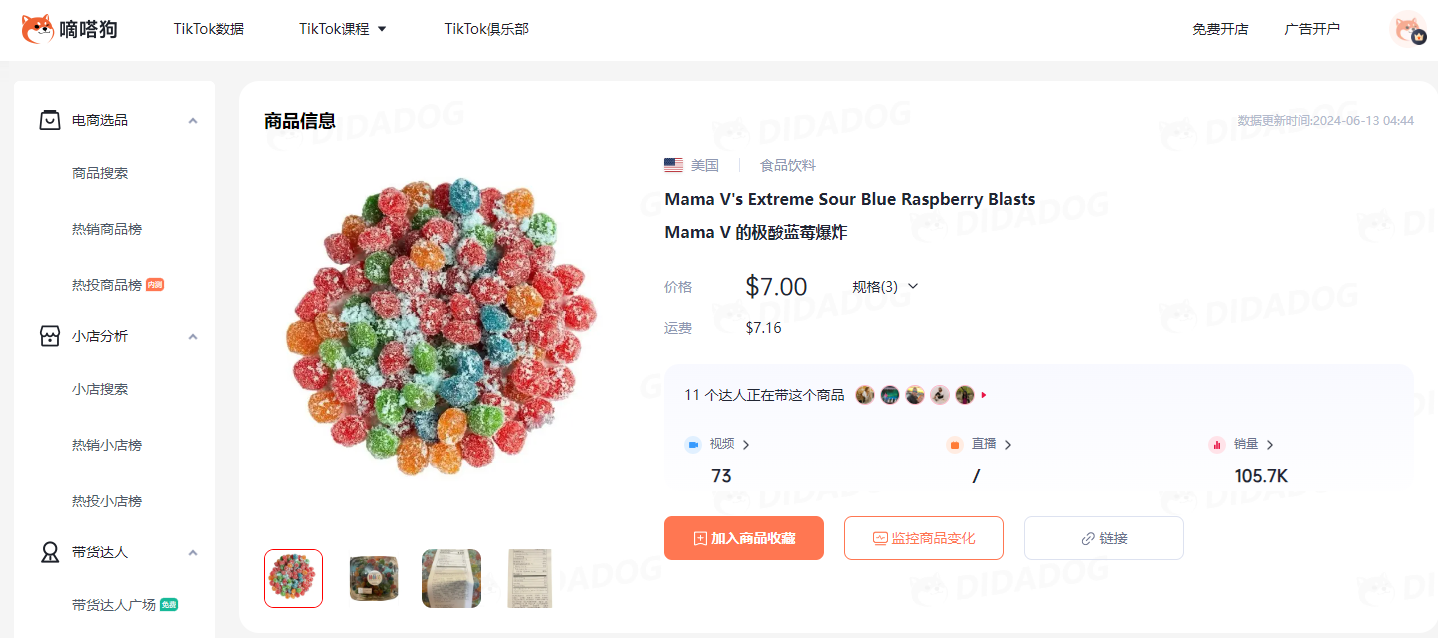Open the 规格(3) specification dropdown
1438x638 pixels.
885,287
